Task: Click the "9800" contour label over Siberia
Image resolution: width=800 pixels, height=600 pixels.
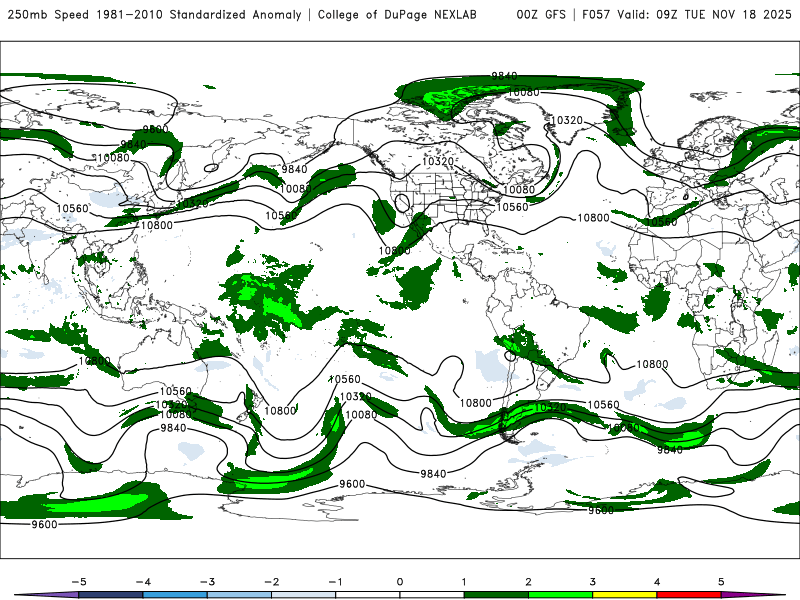Action: coord(155,129)
